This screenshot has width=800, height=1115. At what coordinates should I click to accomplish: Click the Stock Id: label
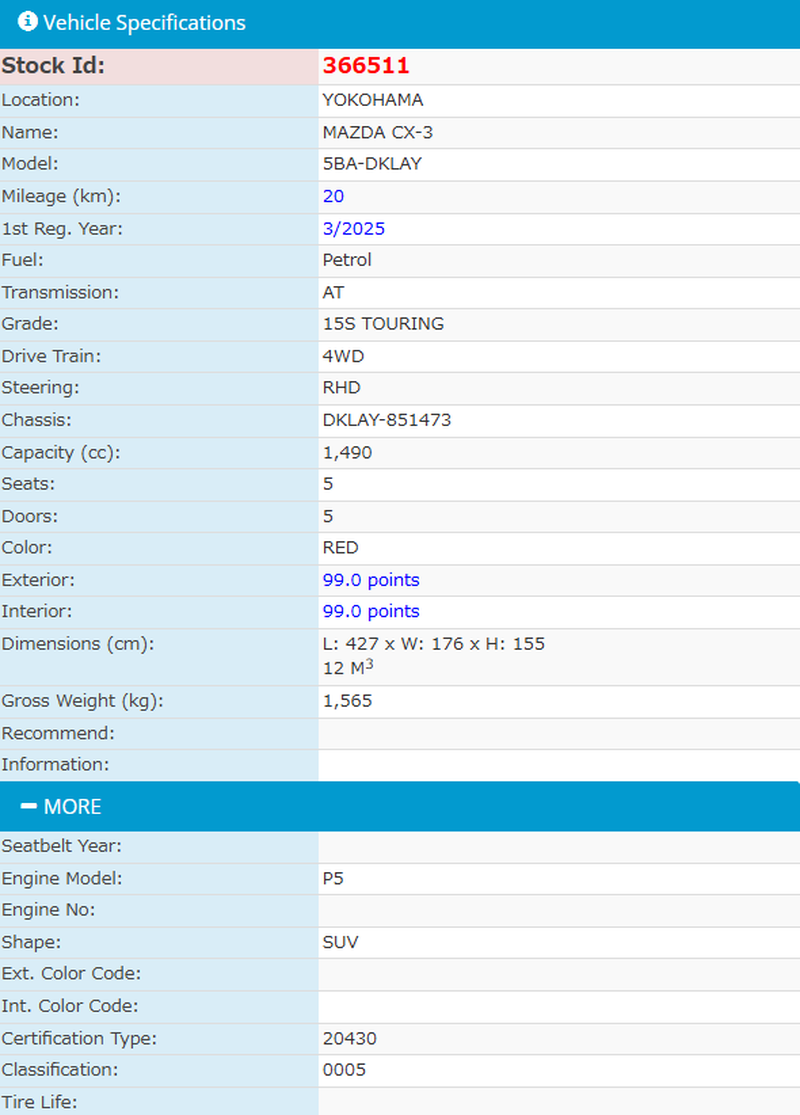click(x=53, y=65)
